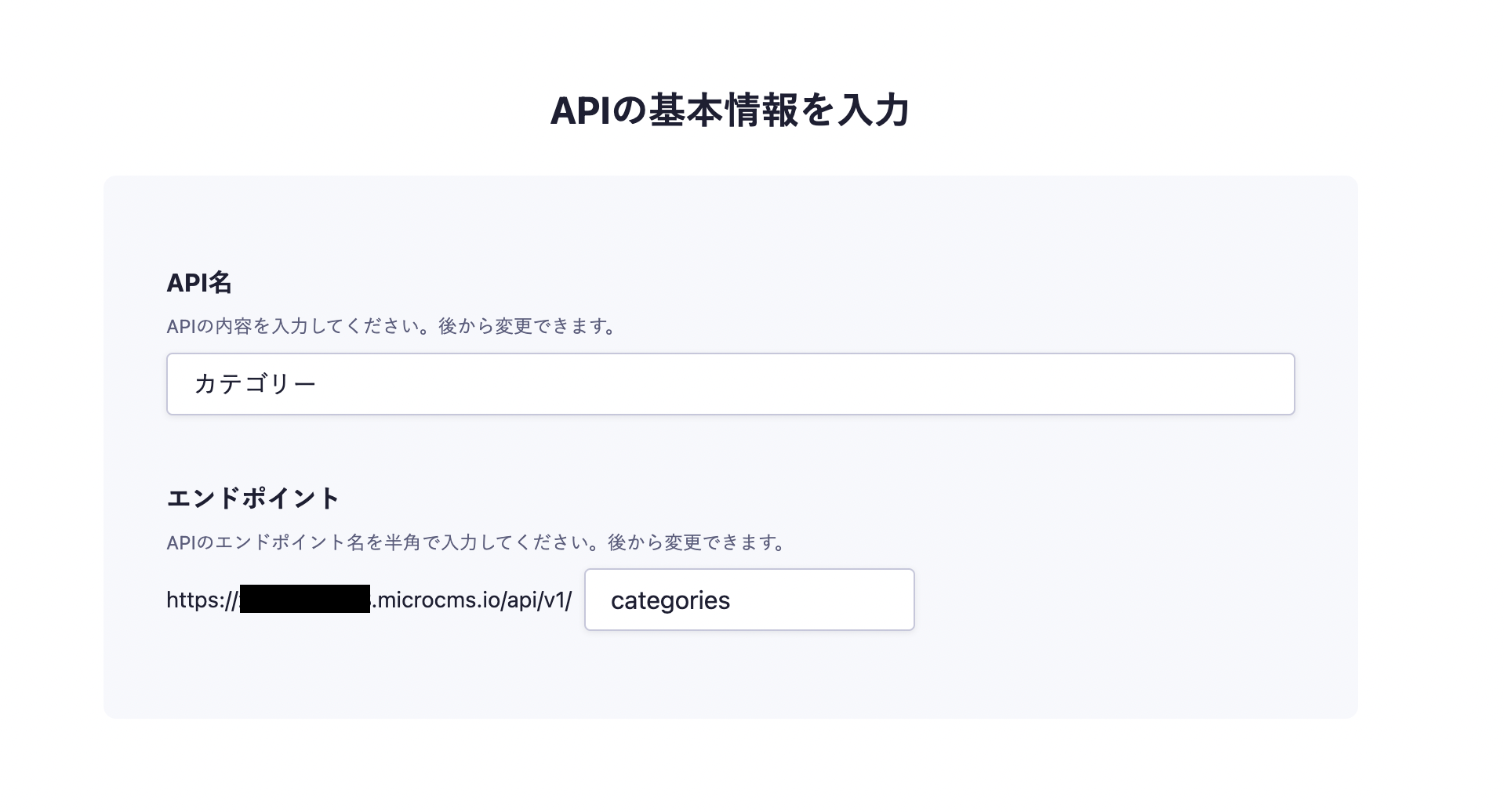Place cursor on the word "categories"

670,600
